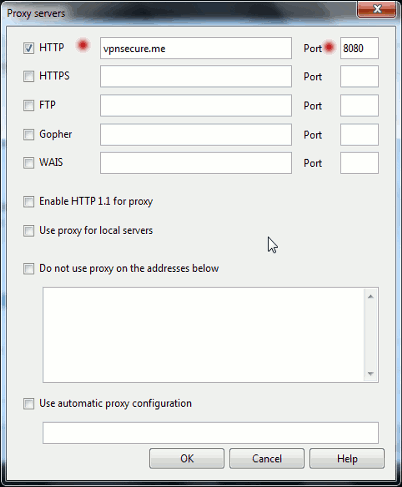Click the HTTP server field containing vpnsecure.me

click(x=196, y=48)
